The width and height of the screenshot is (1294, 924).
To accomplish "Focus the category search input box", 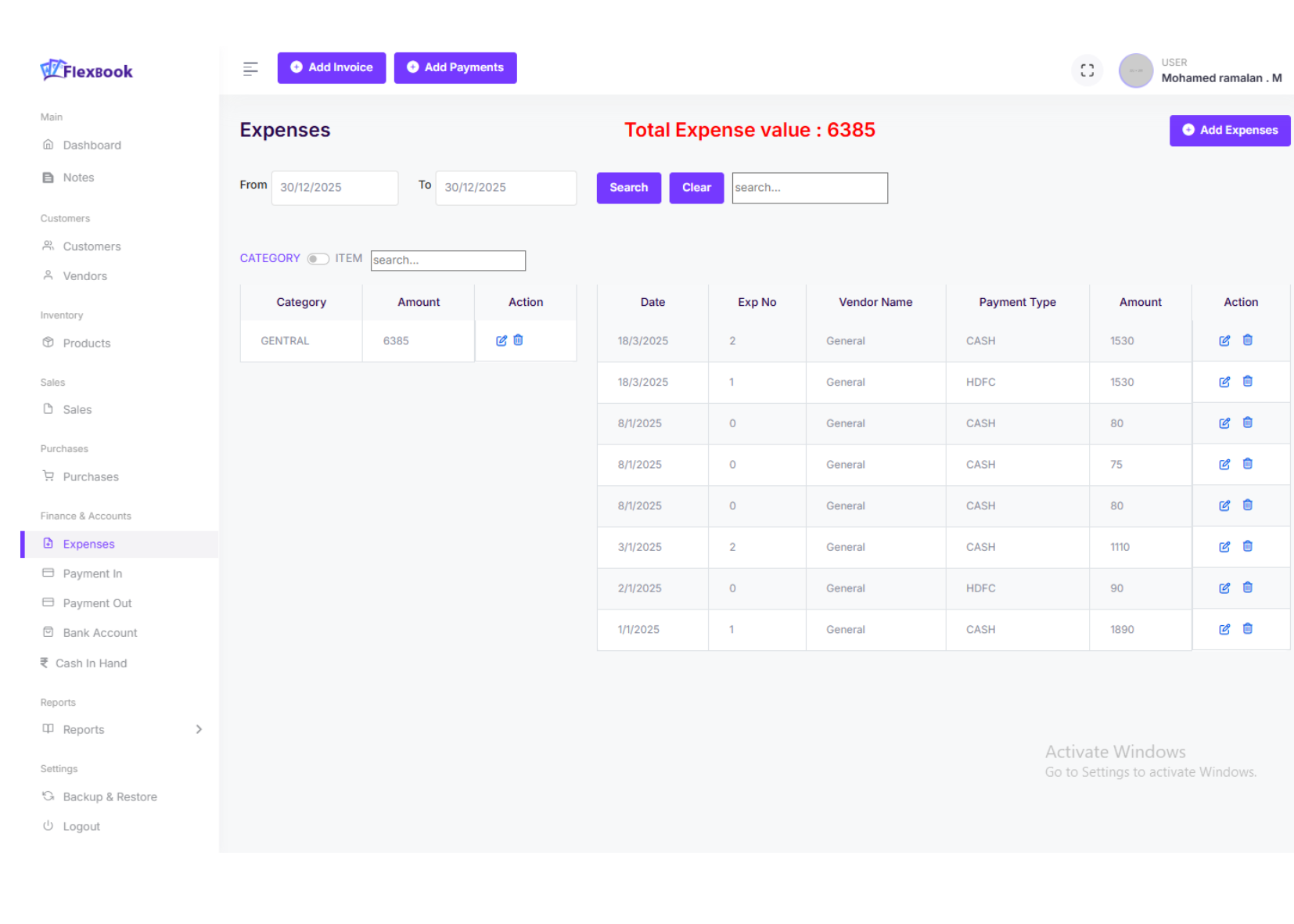I will (448, 261).
